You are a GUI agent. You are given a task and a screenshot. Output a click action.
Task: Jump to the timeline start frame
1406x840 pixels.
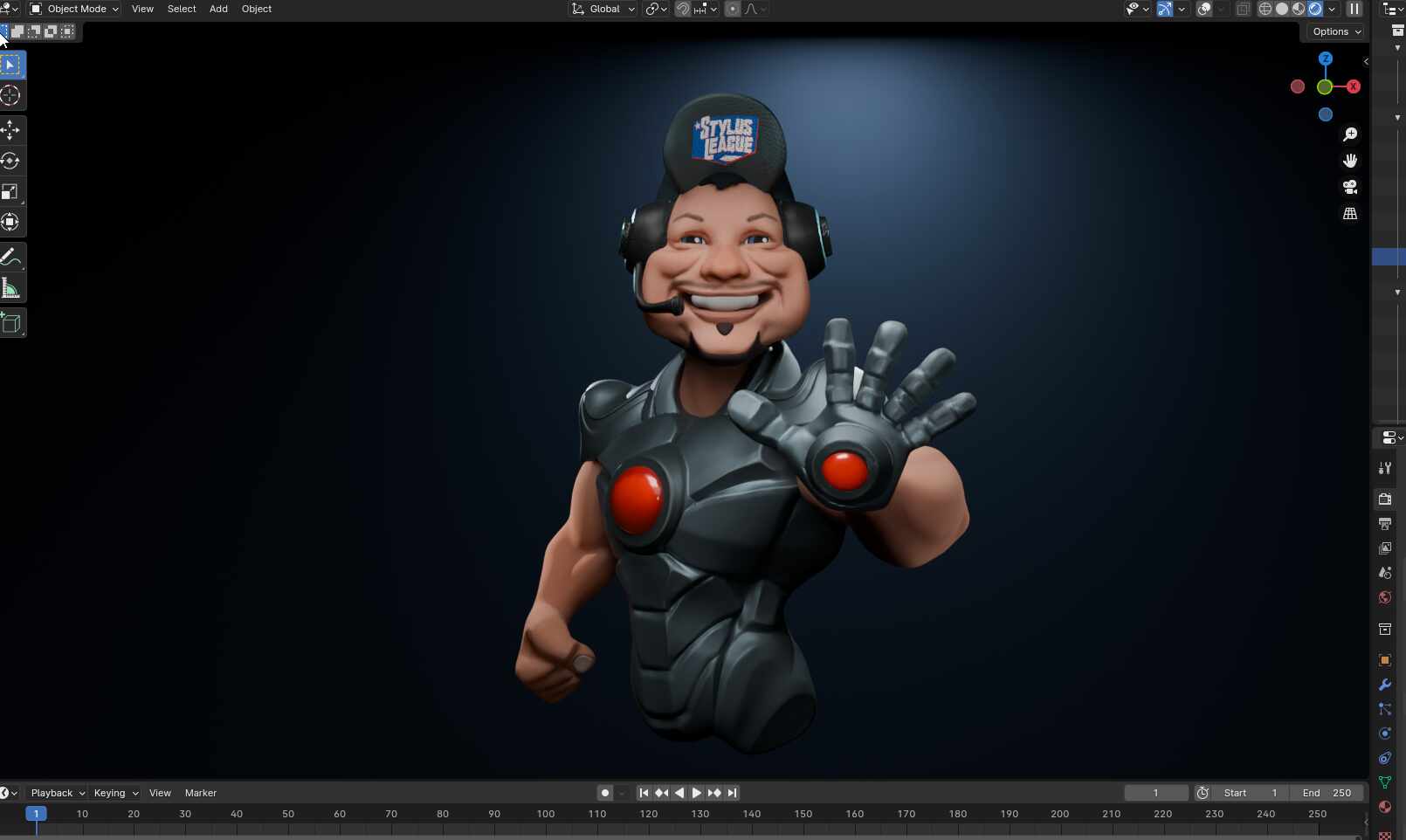point(644,793)
